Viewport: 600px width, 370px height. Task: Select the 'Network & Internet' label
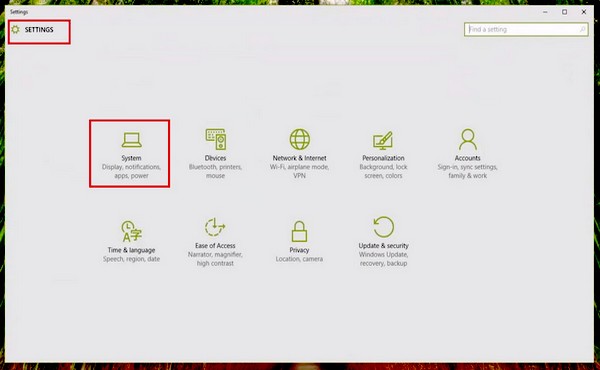(300, 158)
